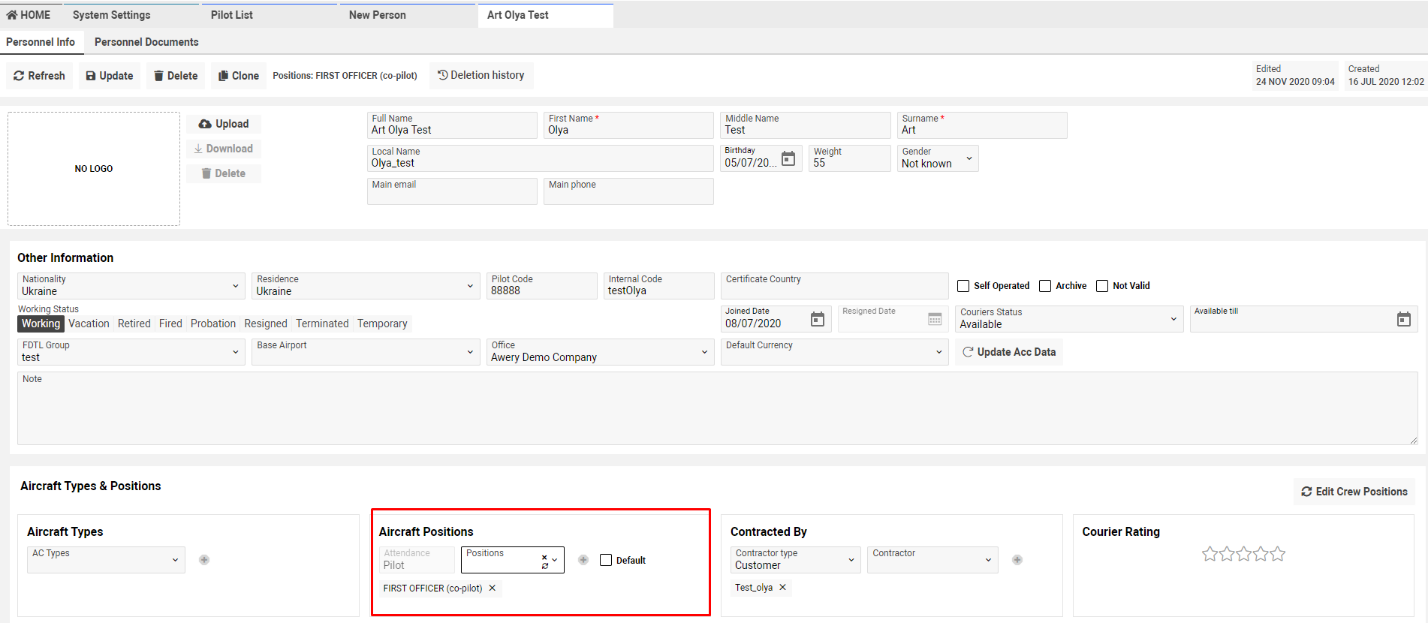
Task: Click the Birthday calendar icon
Action: pyautogui.click(x=788, y=159)
